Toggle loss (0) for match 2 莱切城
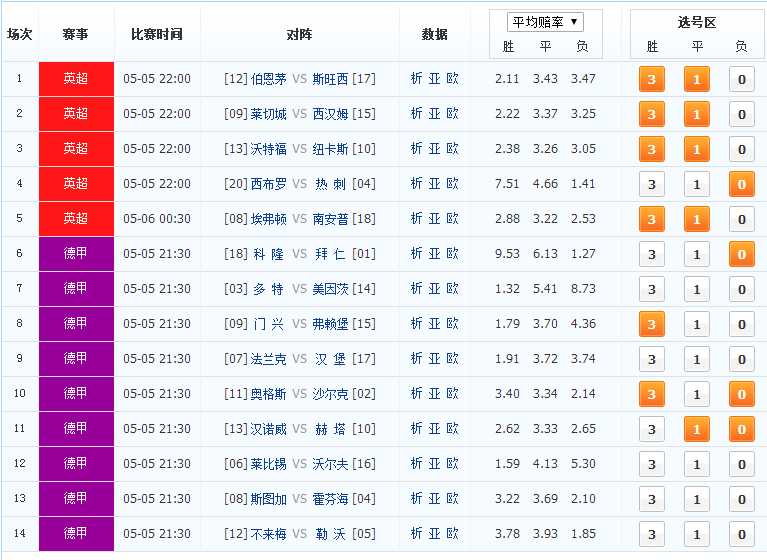 pyautogui.click(x=742, y=114)
